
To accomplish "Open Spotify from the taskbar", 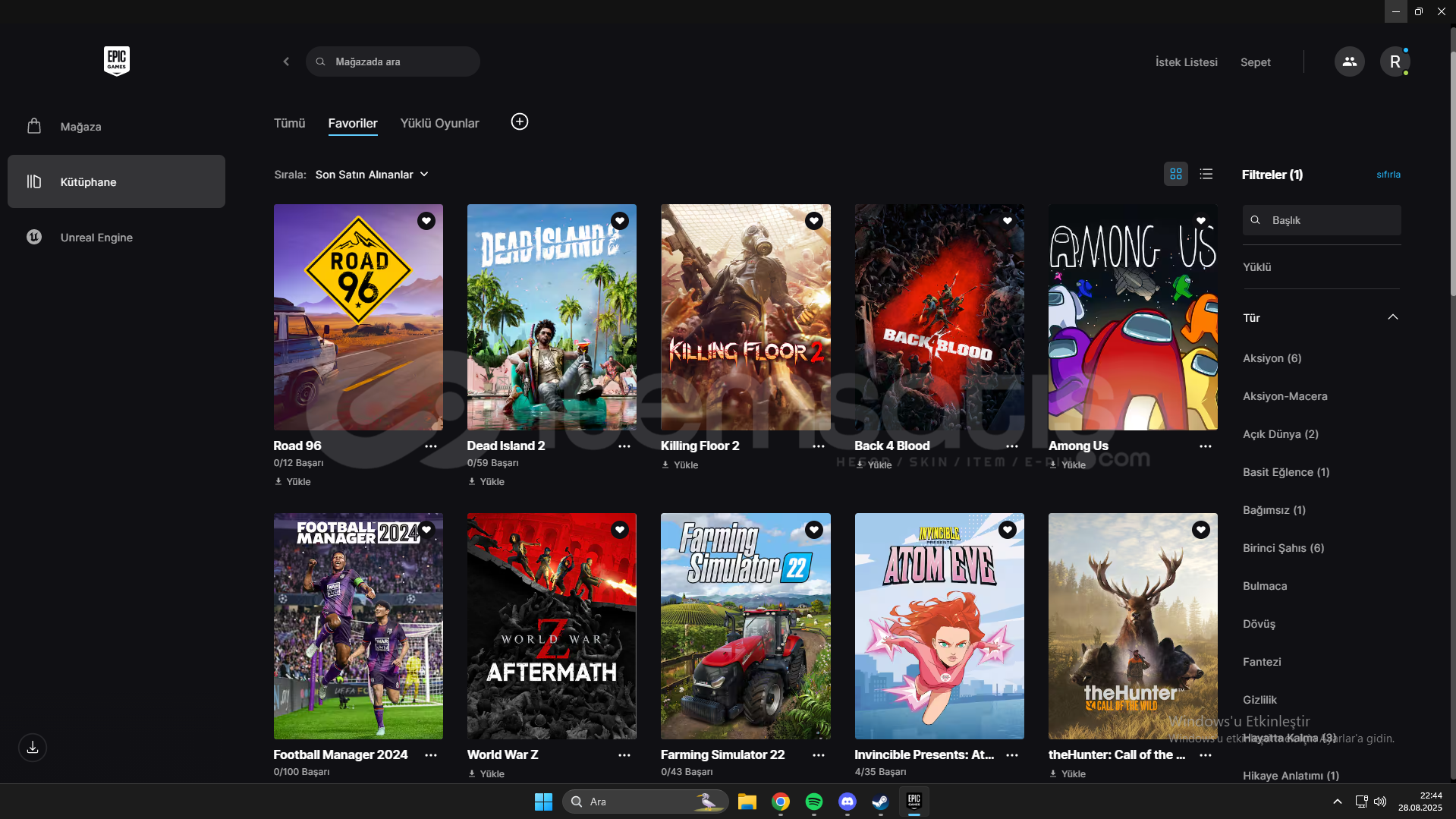I will point(814,802).
